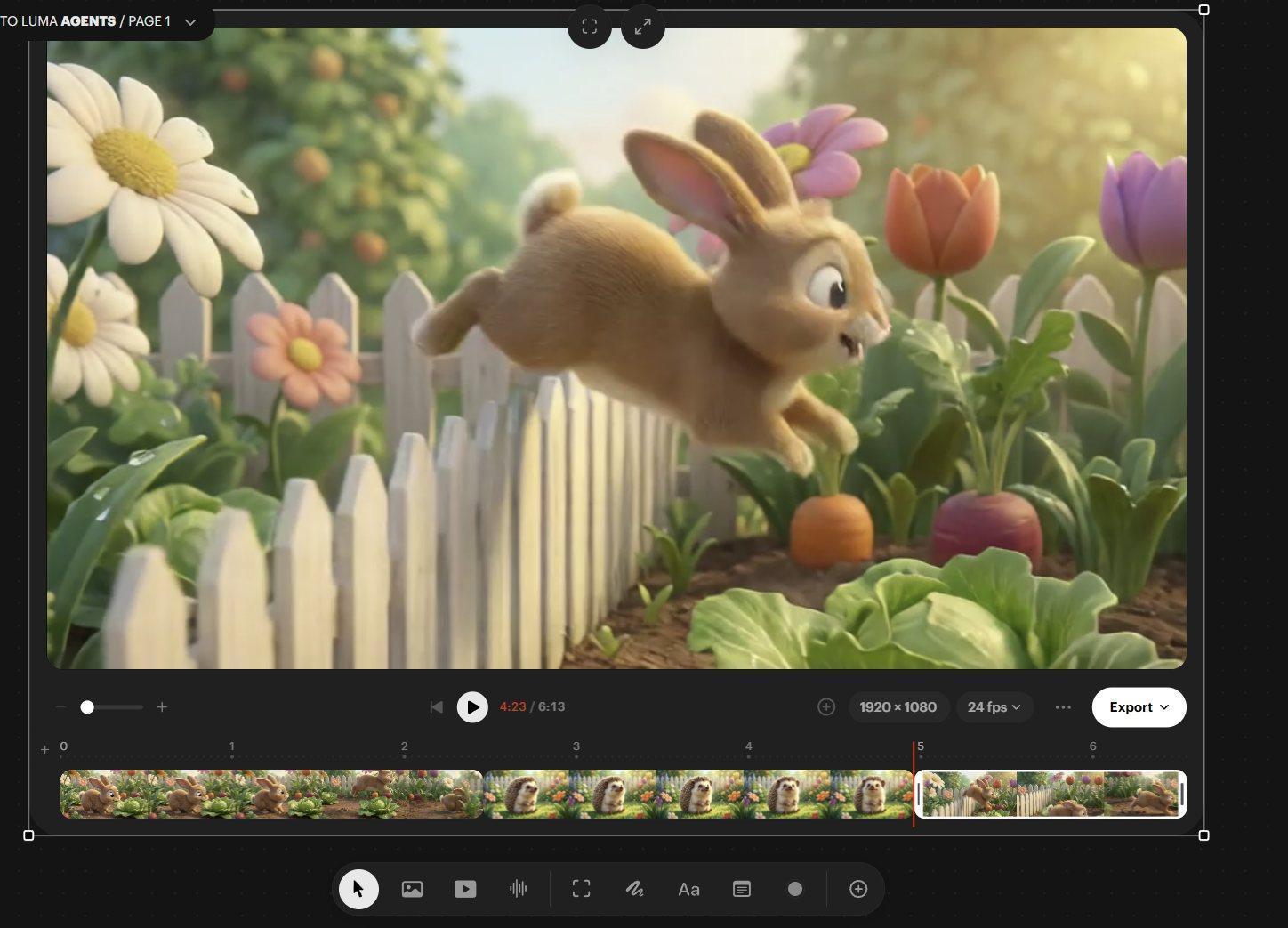Select the circle shape tool

795,889
